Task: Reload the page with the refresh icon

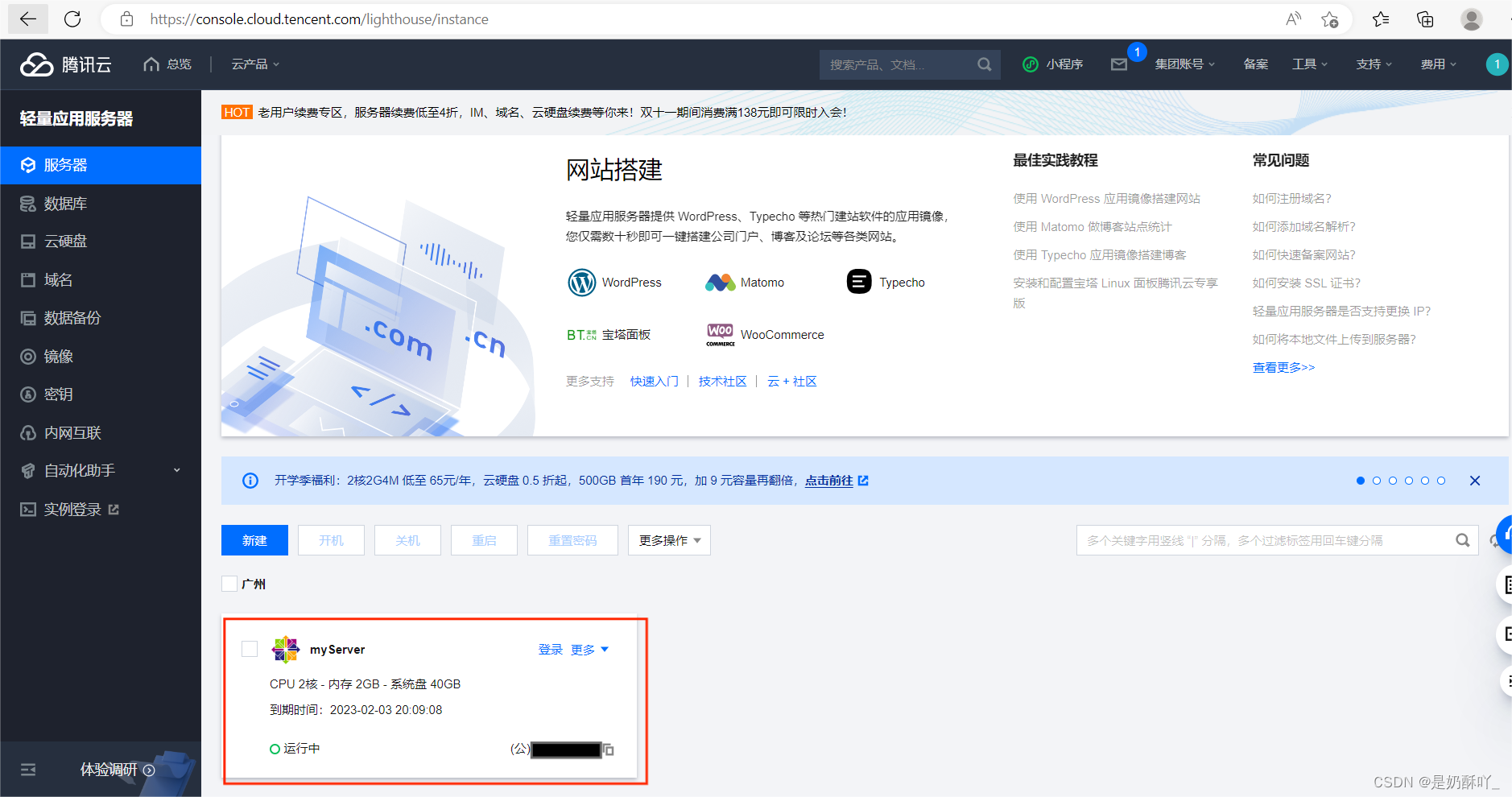Action: point(72,19)
